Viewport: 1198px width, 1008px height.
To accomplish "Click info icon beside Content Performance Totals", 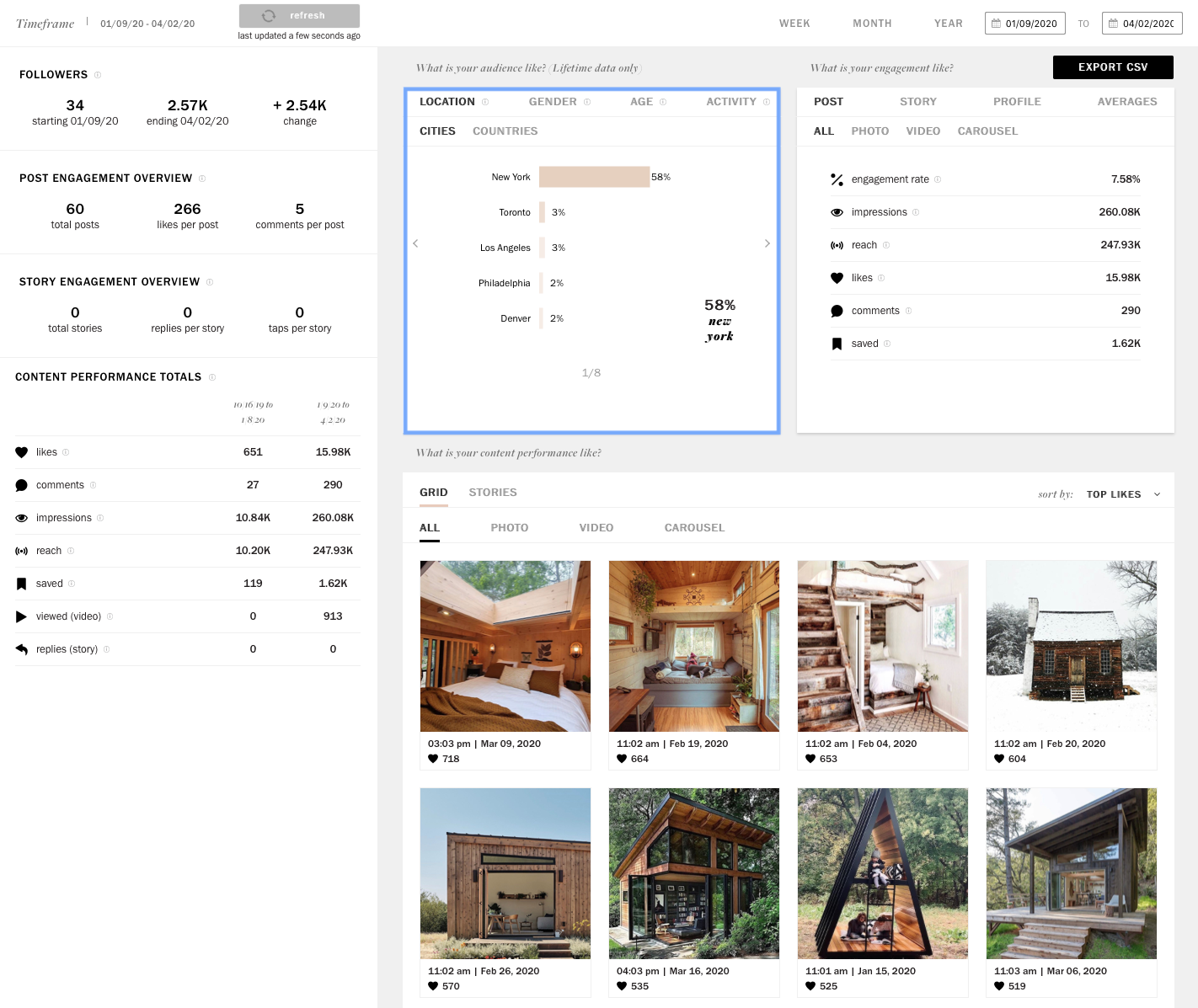I will 212,377.
